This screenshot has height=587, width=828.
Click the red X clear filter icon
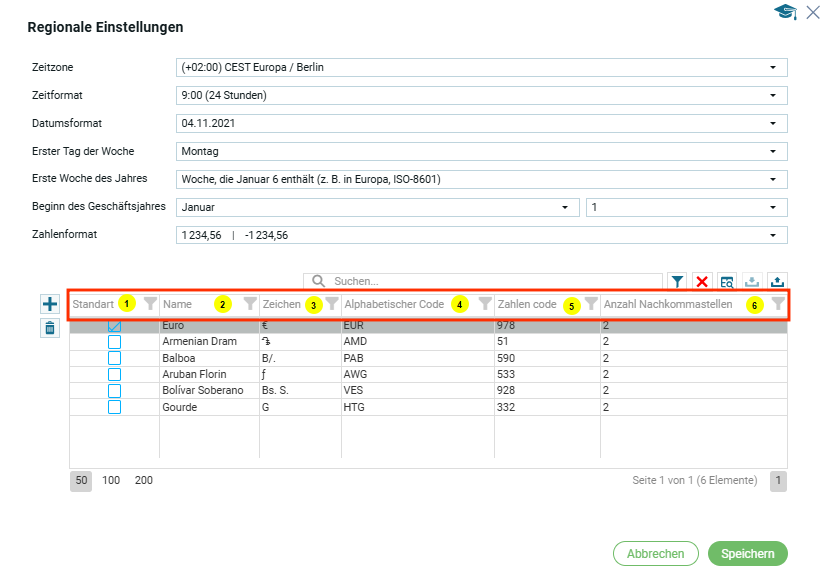tap(702, 282)
